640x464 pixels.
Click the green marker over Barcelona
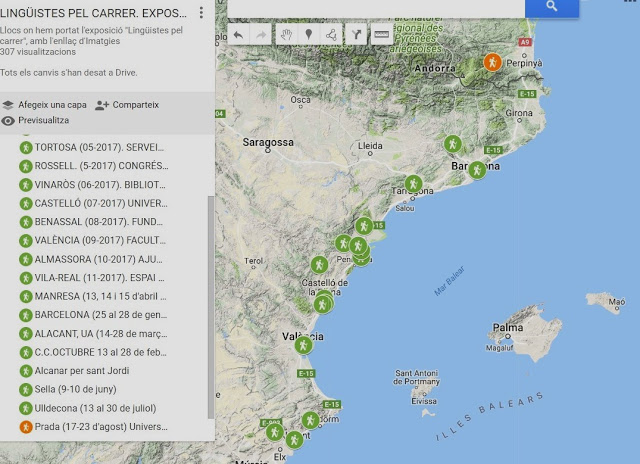click(477, 170)
